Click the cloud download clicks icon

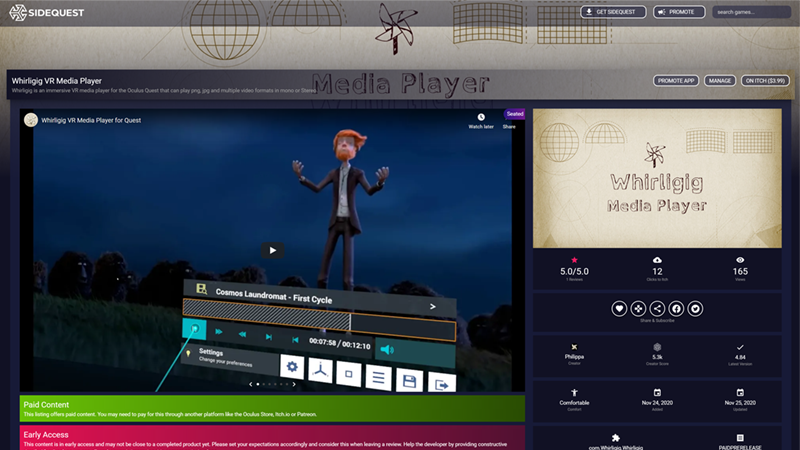click(657, 260)
